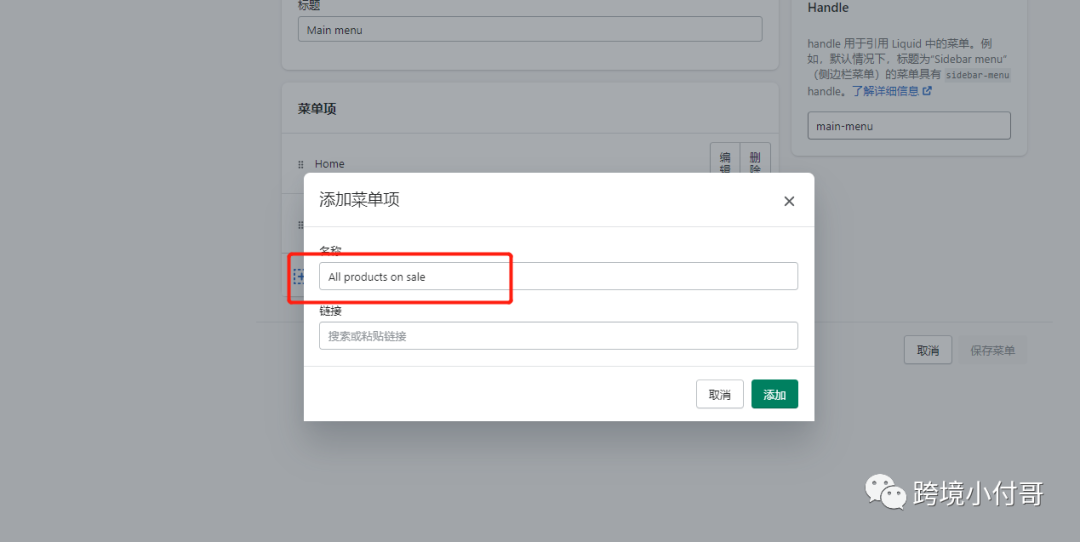Click the 链接 field label

pos(330,311)
